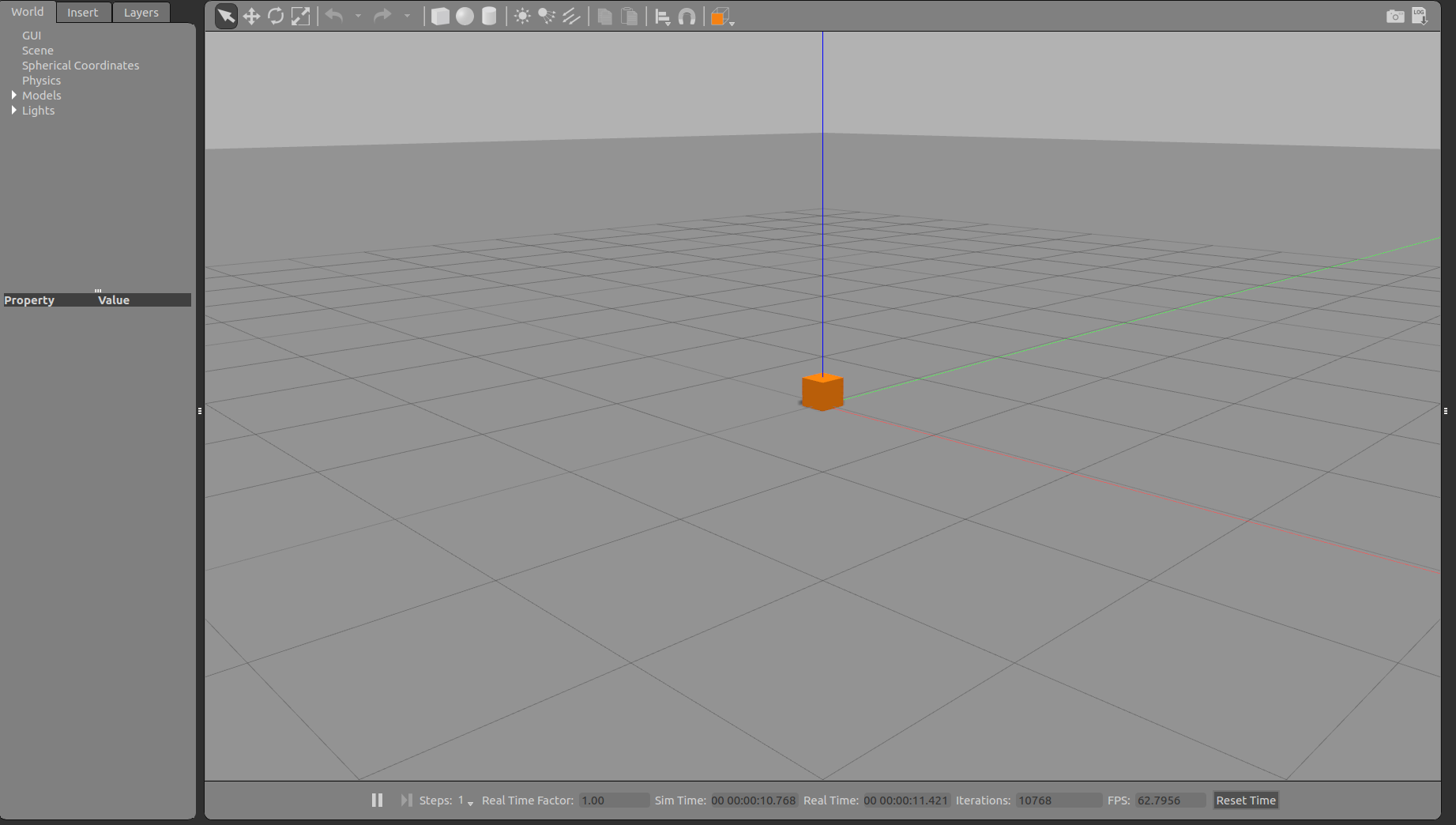Select GUI in the world tree

[32, 36]
